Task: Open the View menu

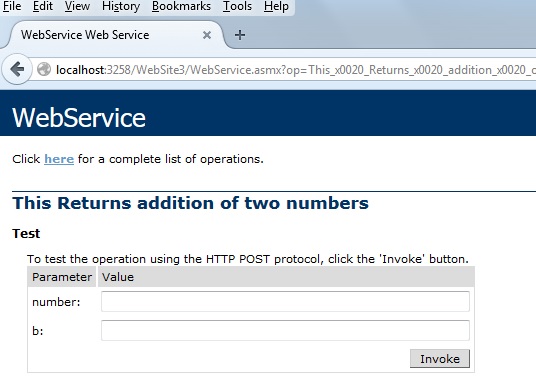Action: 77,6
